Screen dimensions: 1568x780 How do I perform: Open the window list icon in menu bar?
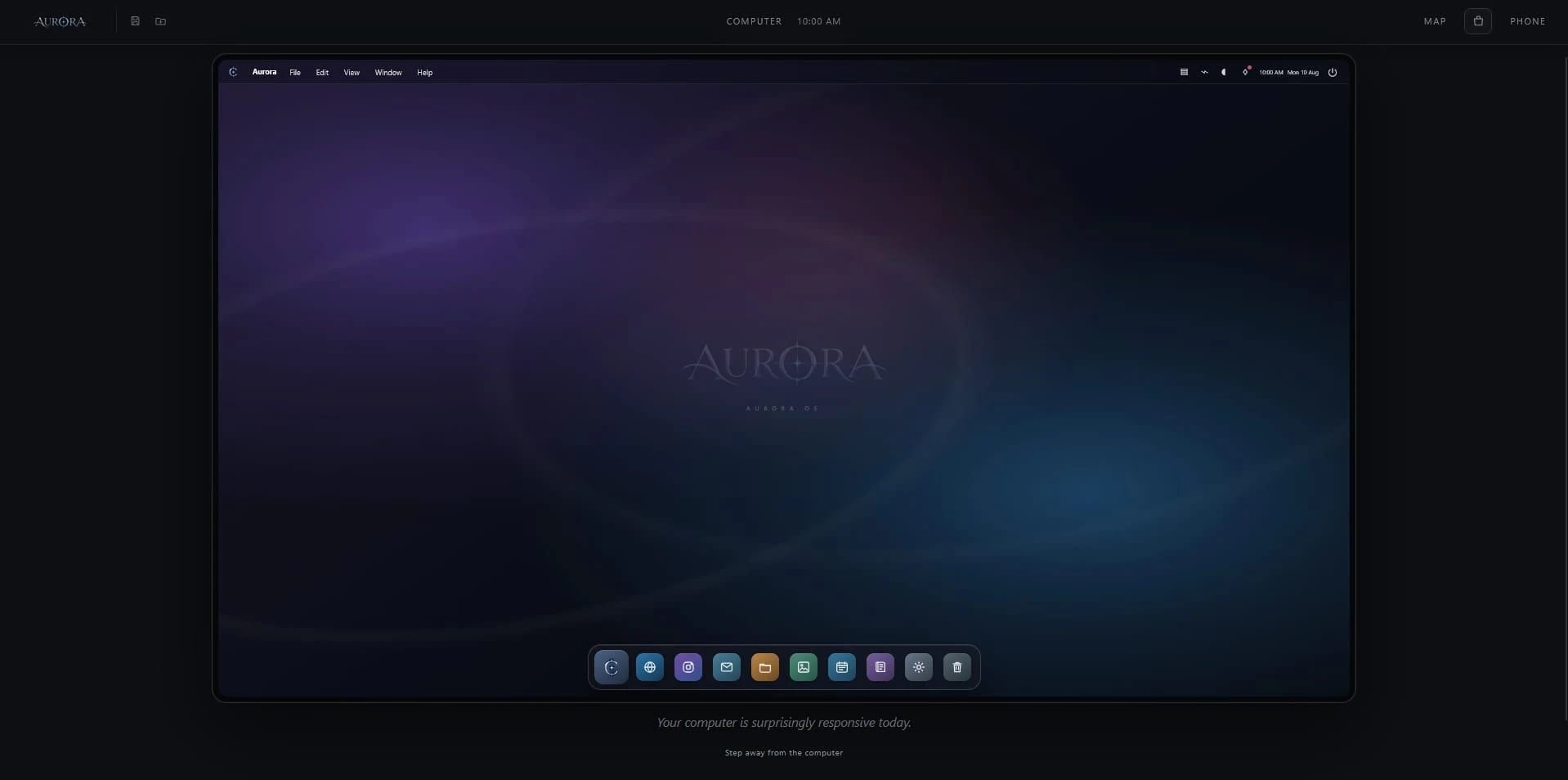(x=1184, y=72)
